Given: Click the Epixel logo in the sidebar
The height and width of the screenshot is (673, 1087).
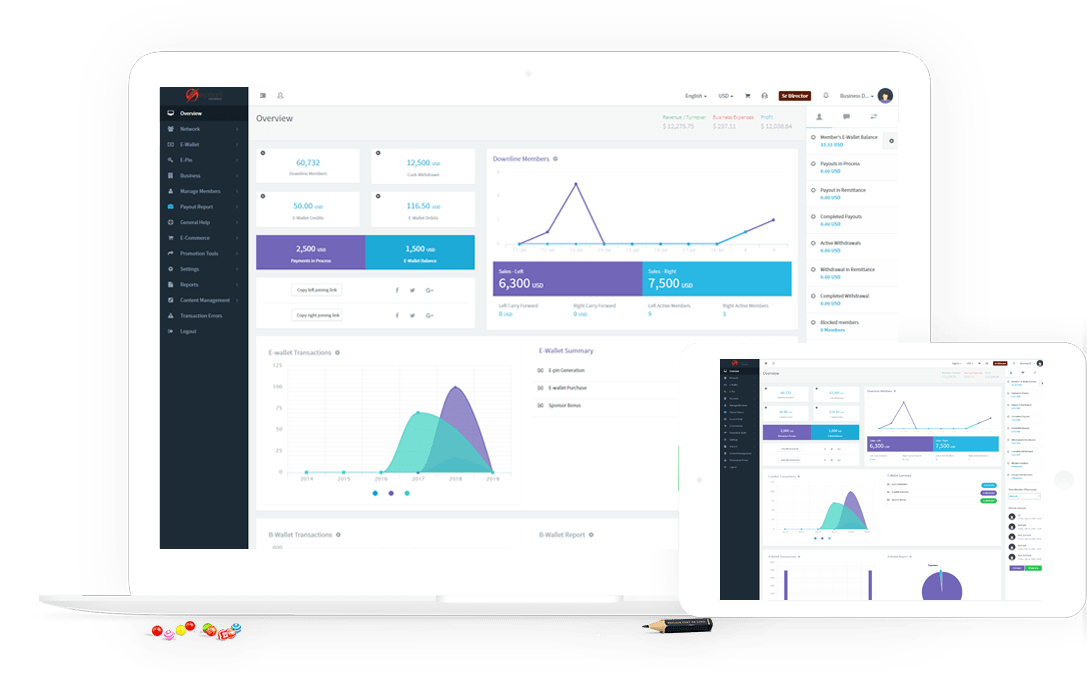Looking at the screenshot, I should [x=204, y=95].
